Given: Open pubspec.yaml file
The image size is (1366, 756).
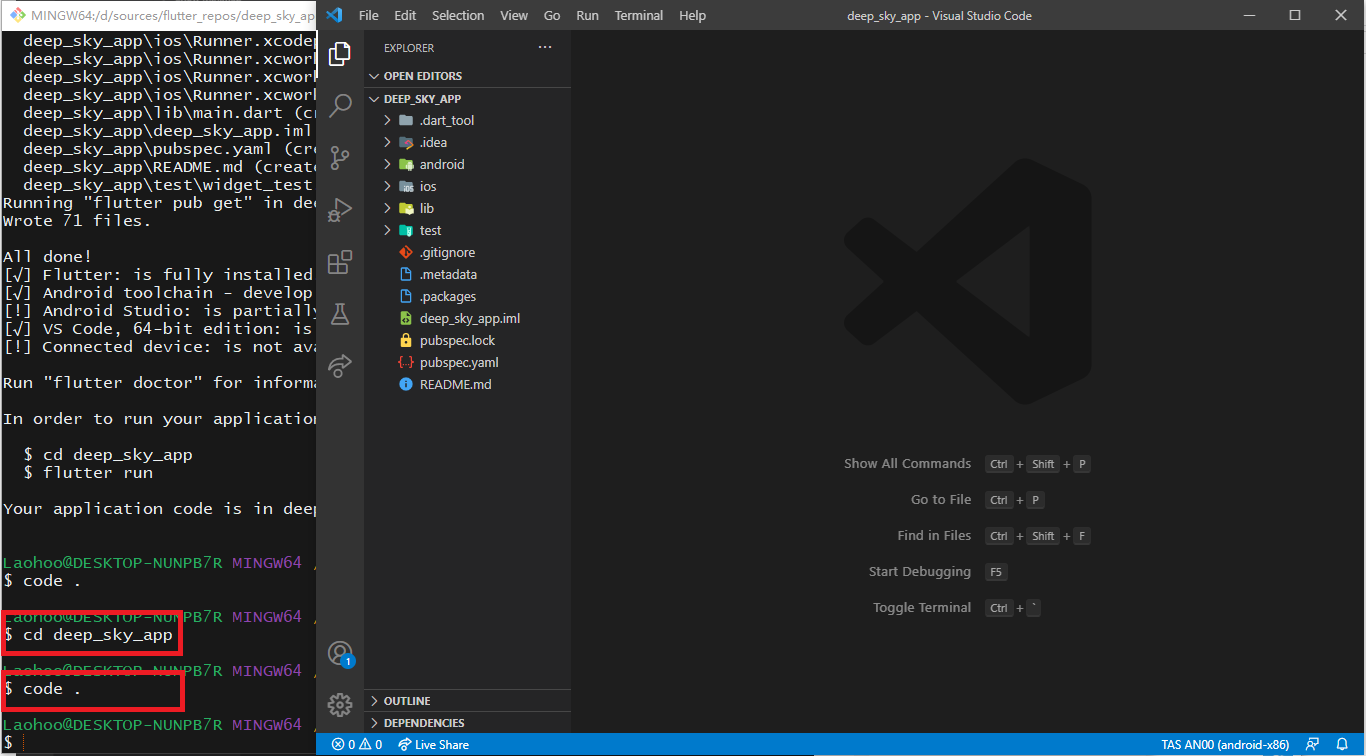Looking at the screenshot, I should 467,362.
